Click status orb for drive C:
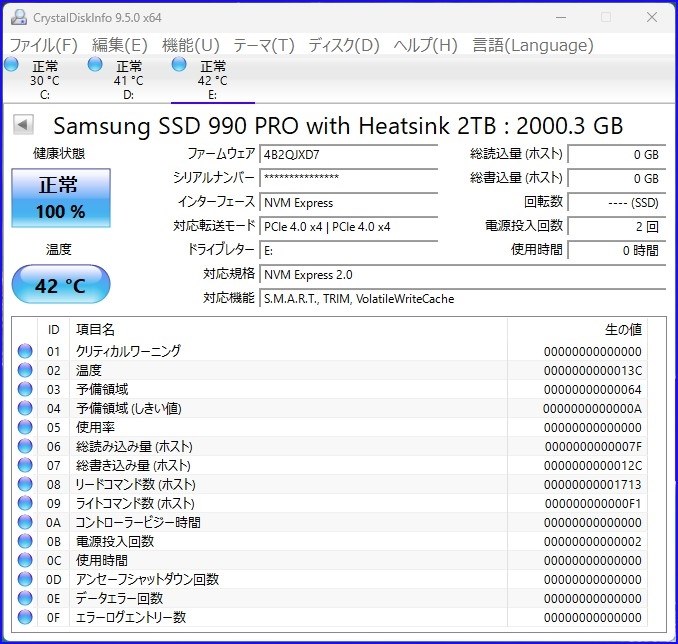 pos(11,65)
